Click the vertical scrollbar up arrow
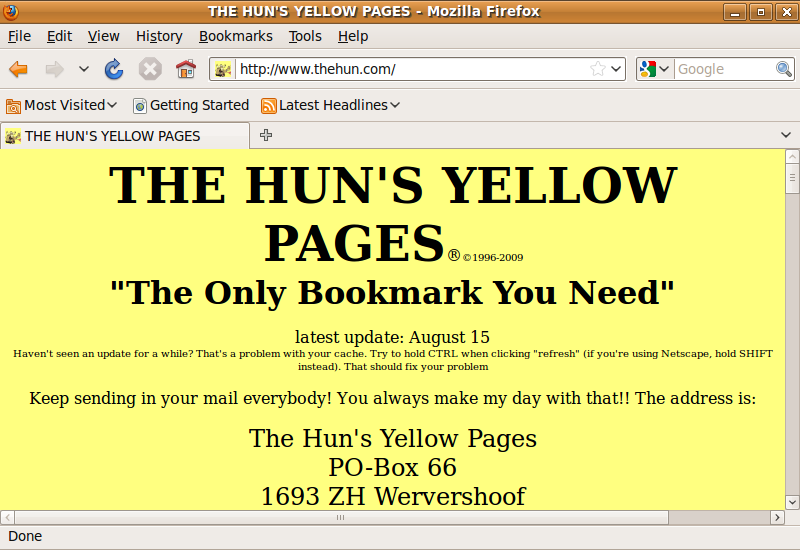Image resolution: width=800 pixels, height=550 pixels. click(792, 156)
